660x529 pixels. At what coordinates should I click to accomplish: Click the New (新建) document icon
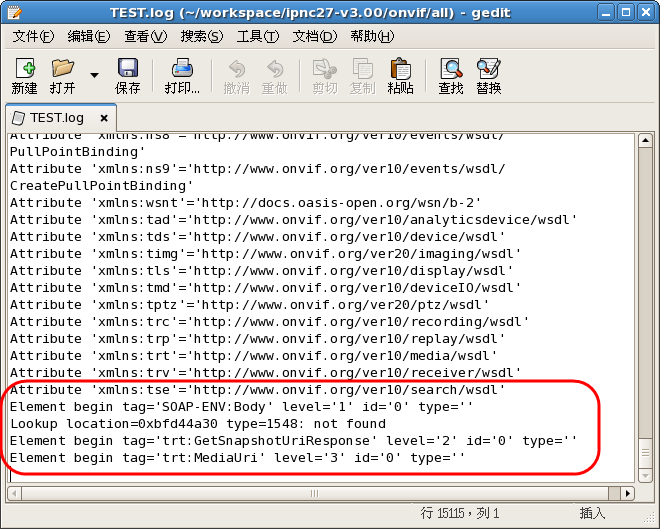25,68
